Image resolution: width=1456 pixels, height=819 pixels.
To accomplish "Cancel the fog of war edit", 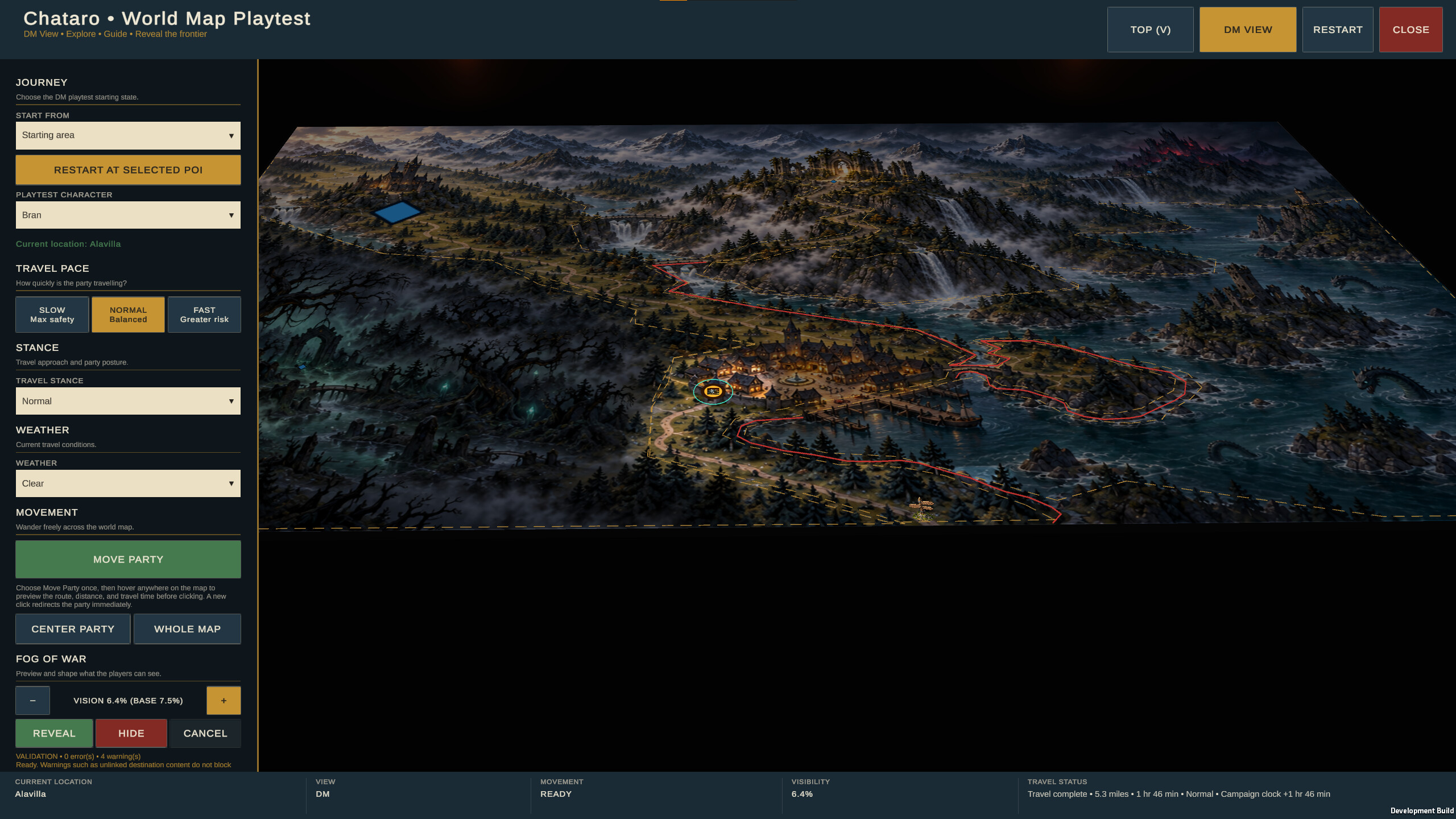I will click(205, 734).
